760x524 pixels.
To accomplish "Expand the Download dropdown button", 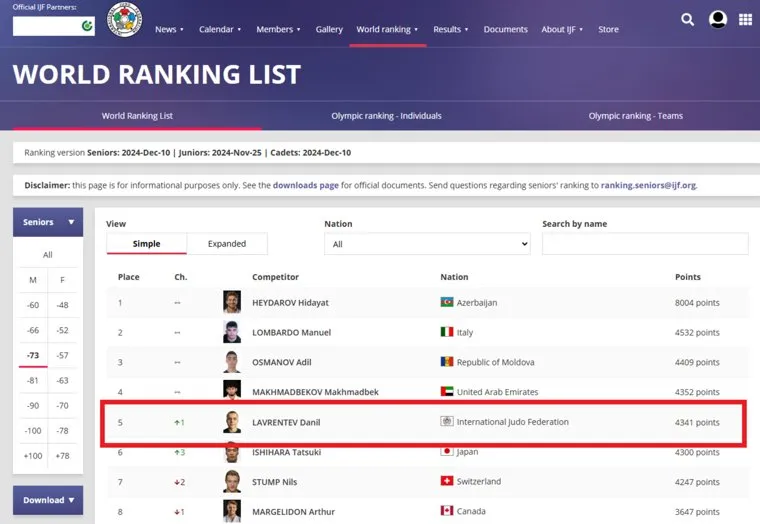I will 47,500.
